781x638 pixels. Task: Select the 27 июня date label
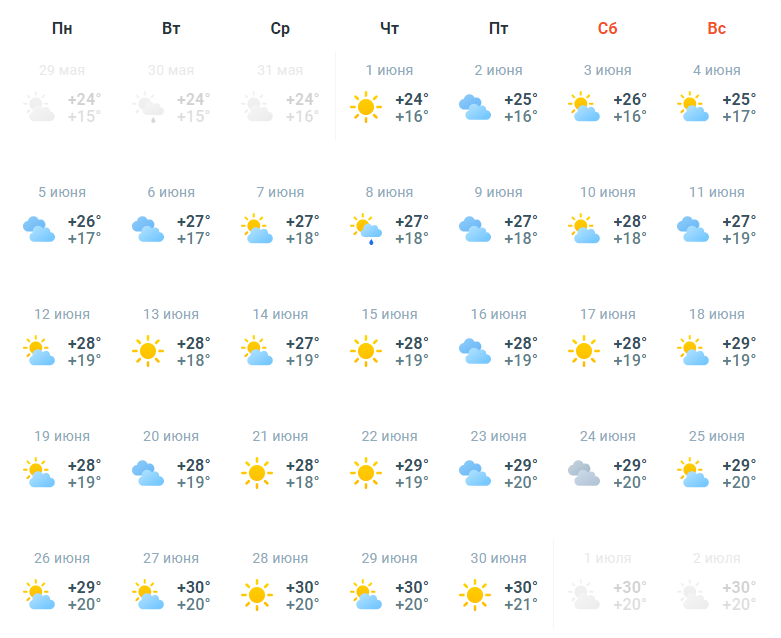click(x=171, y=558)
